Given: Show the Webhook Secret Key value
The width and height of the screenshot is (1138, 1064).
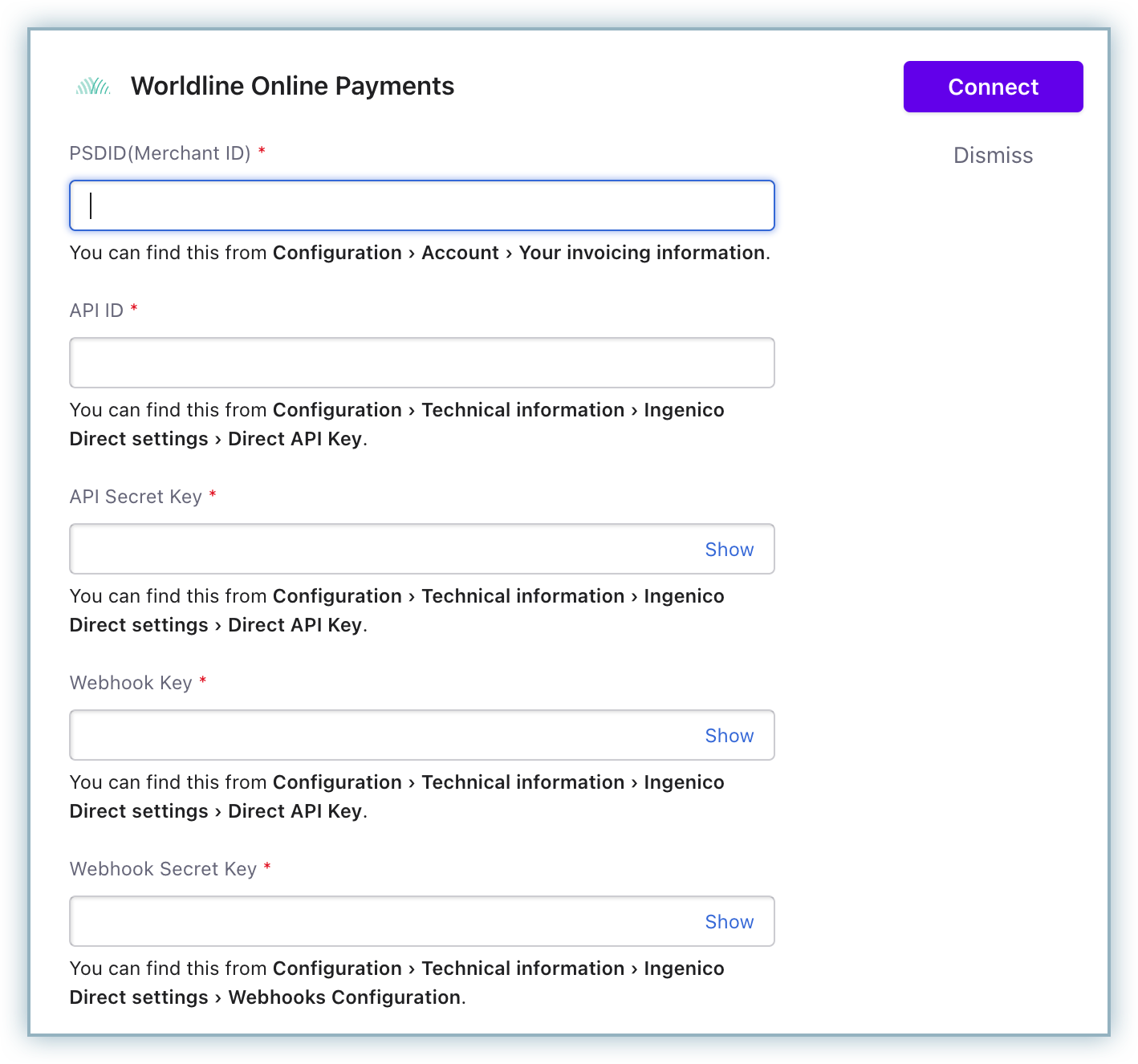Looking at the screenshot, I should pyautogui.click(x=729, y=922).
